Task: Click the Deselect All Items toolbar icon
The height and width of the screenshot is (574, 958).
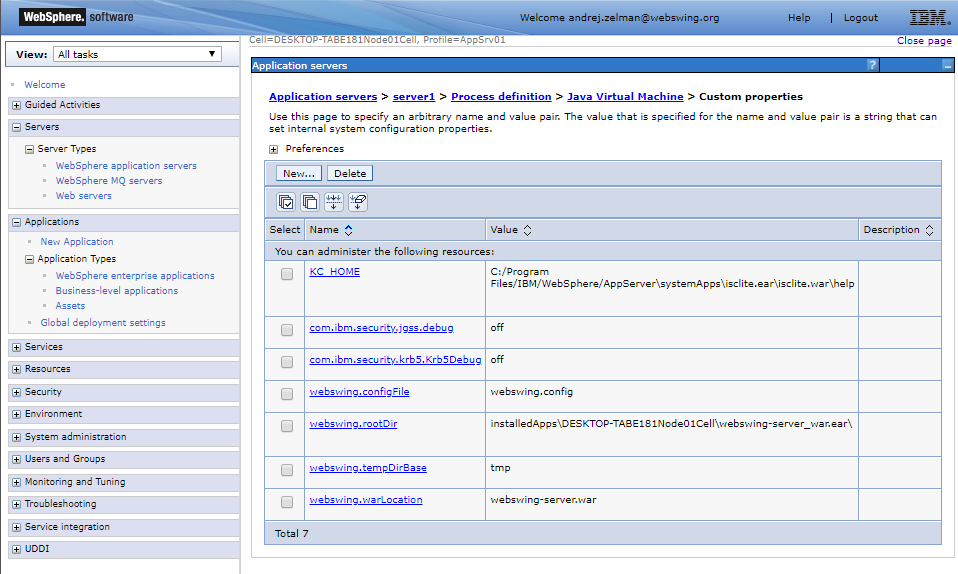Action: click(x=310, y=202)
